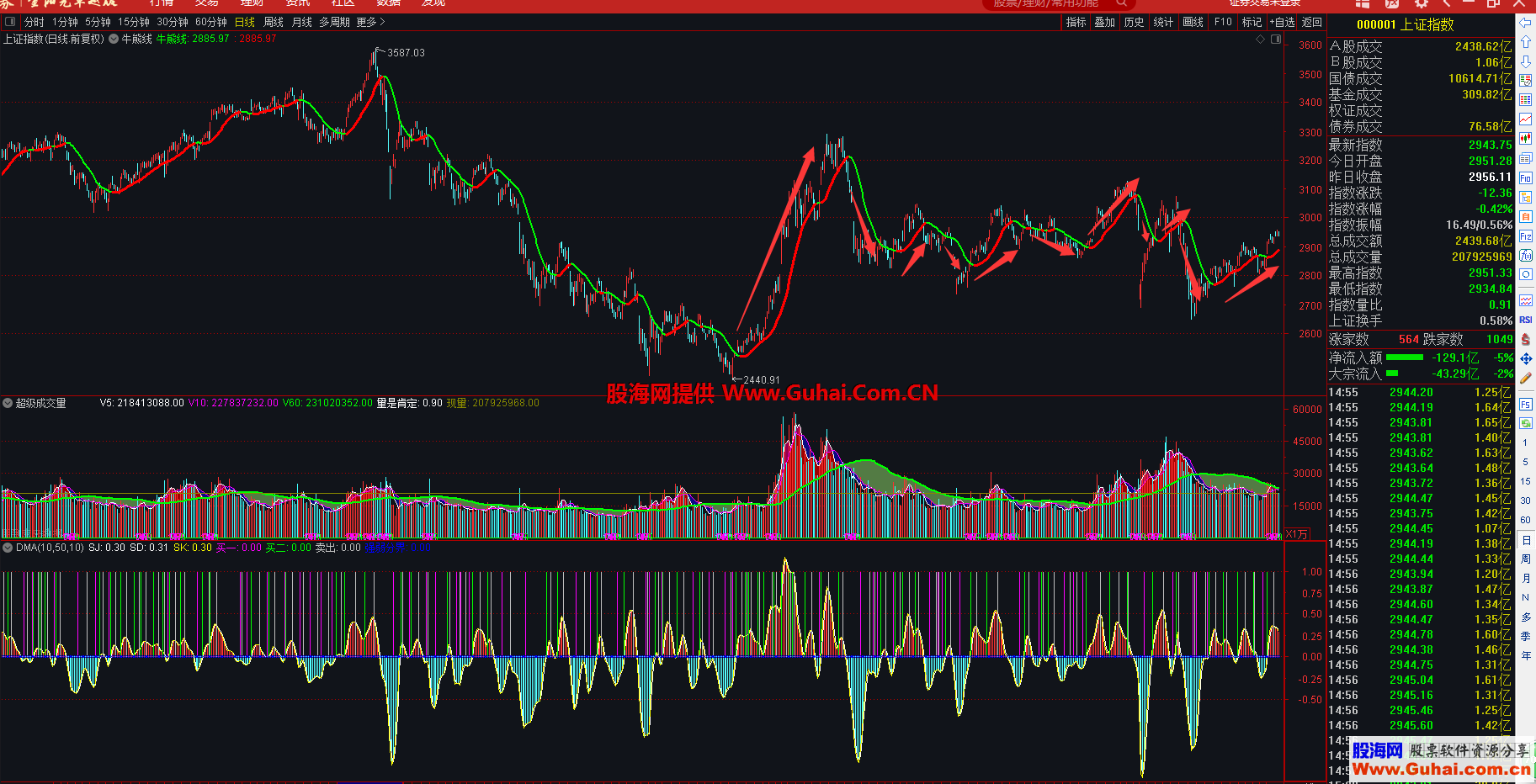Toggle the side panel icon before 分时
Screen dimensions: 1536x784
click(10, 22)
